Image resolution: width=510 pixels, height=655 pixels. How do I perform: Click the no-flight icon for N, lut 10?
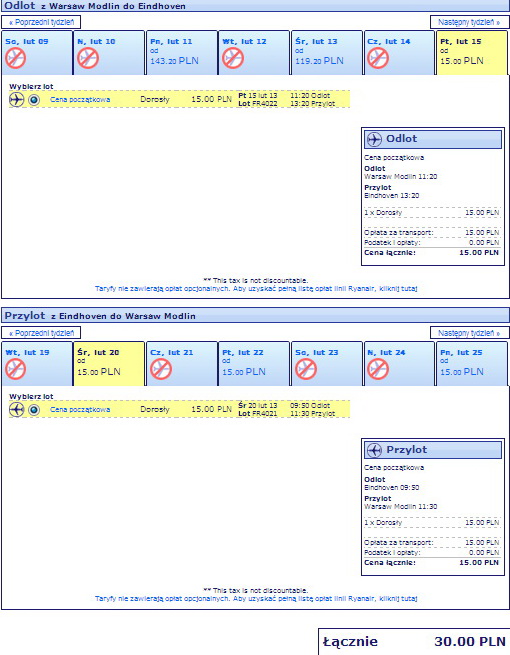pyautogui.click(x=88, y=58)
